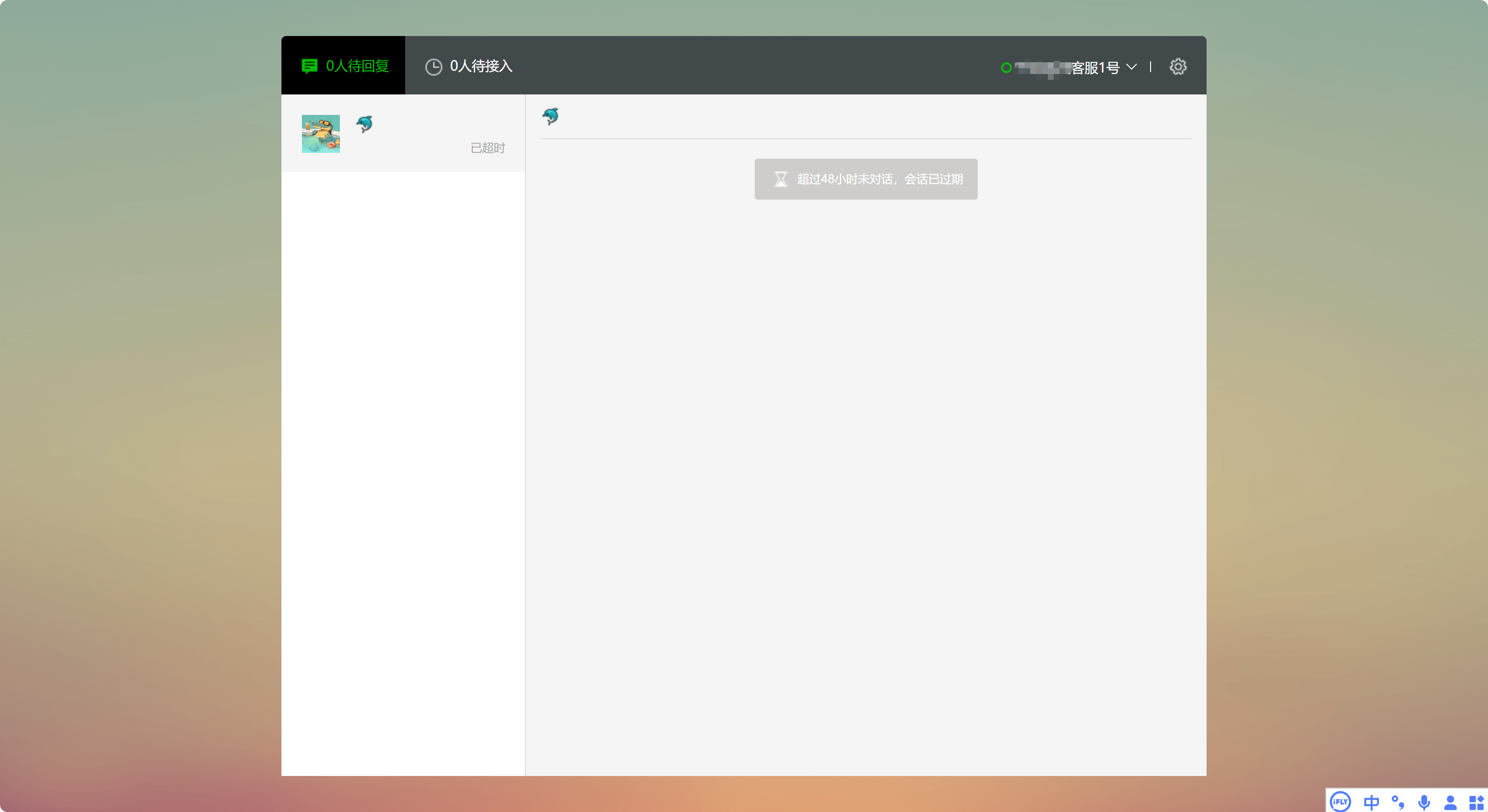Image resolution: width=1488 pixels, height=812 pixels.
Task: Open the settings gear in header
Action: pyautogui.click(x=1177, y=66)
